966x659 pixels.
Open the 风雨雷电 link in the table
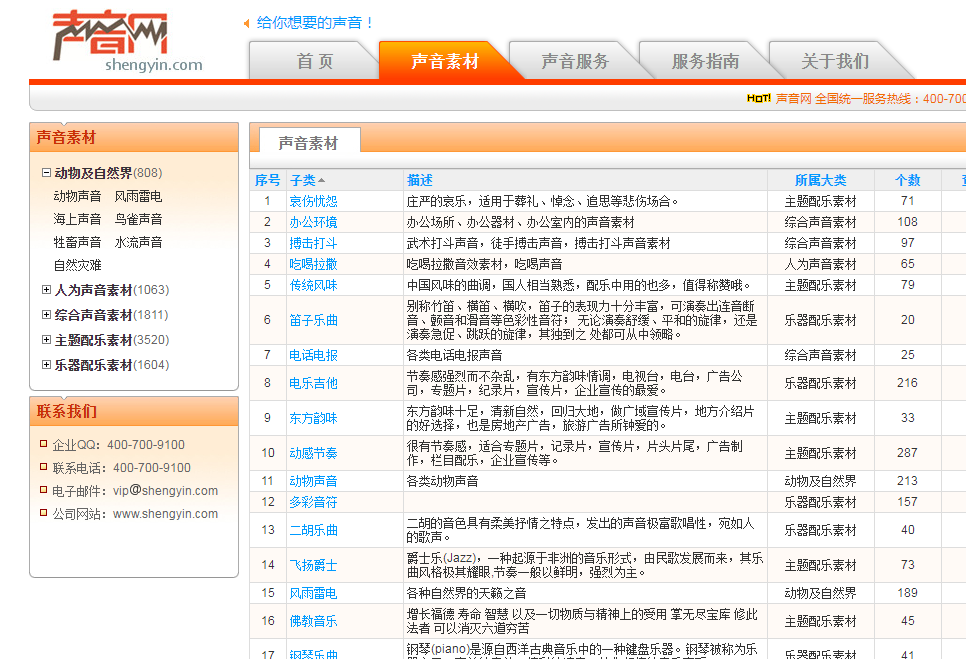(313, 593)
